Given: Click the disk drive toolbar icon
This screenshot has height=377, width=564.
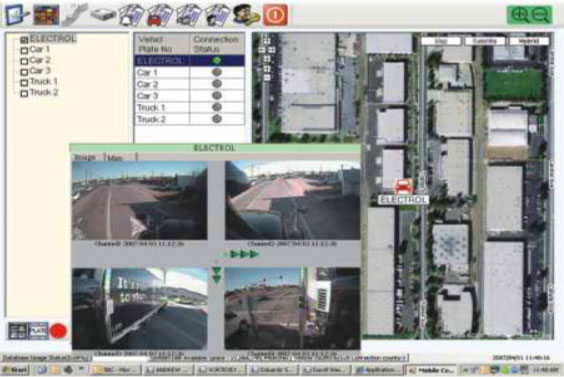Looking at the screenshot, I should 103,14.
